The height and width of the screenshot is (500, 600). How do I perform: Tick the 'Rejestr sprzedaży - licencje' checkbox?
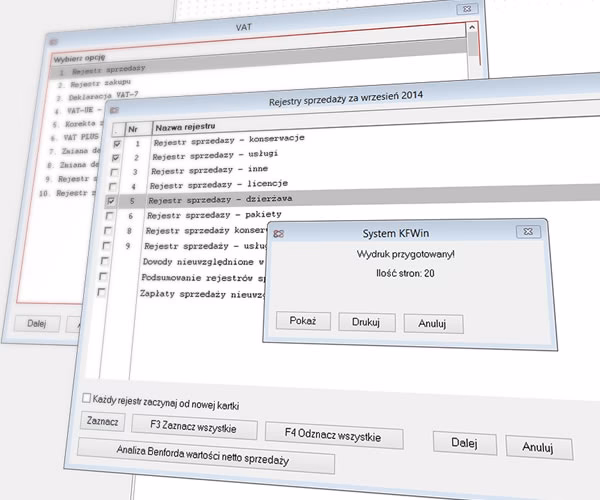[113, 186]
